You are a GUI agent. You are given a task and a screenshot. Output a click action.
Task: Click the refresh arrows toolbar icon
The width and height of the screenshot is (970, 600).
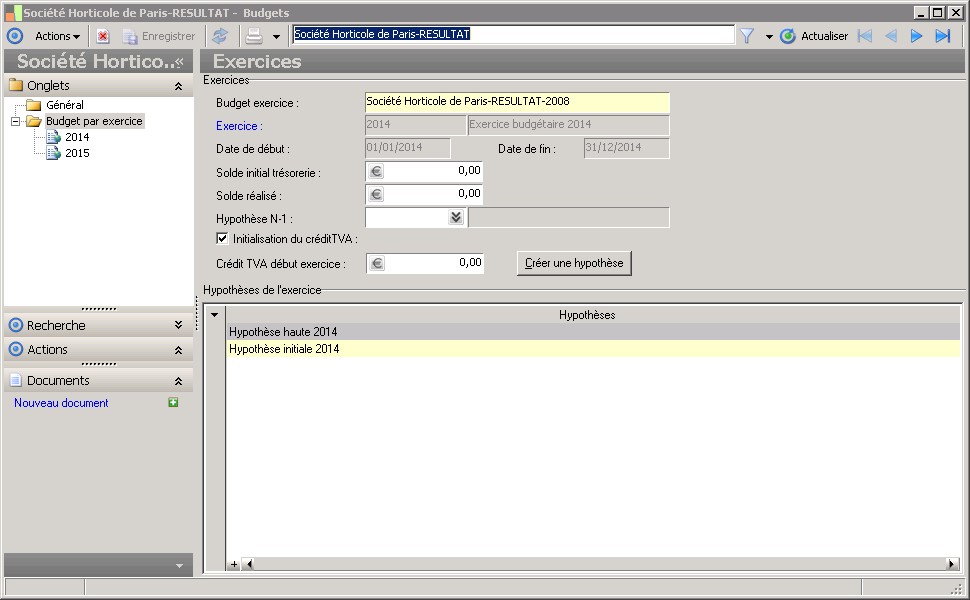(x=220, y=36)
